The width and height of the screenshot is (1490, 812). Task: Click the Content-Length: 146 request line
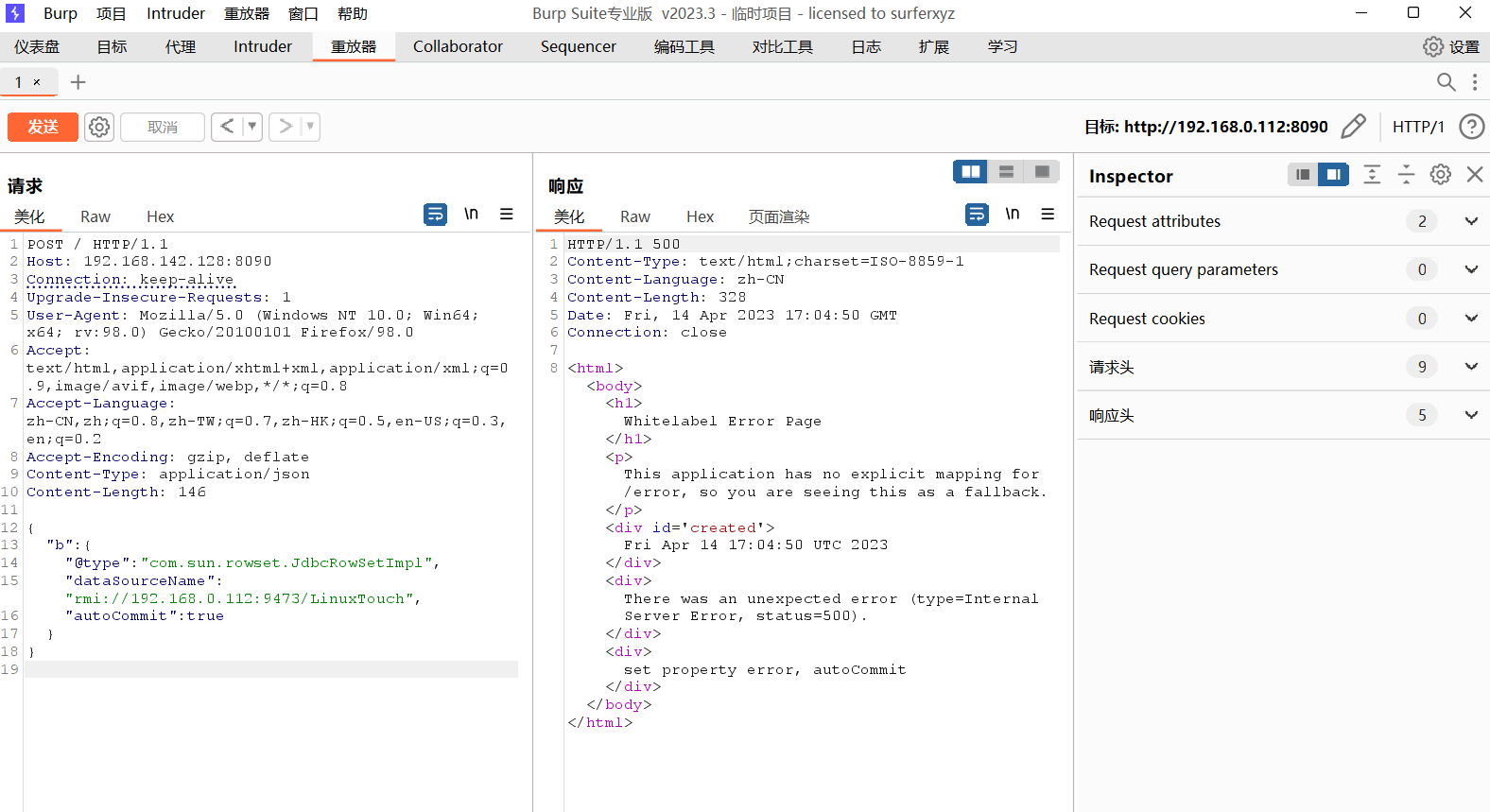point(116,492)
